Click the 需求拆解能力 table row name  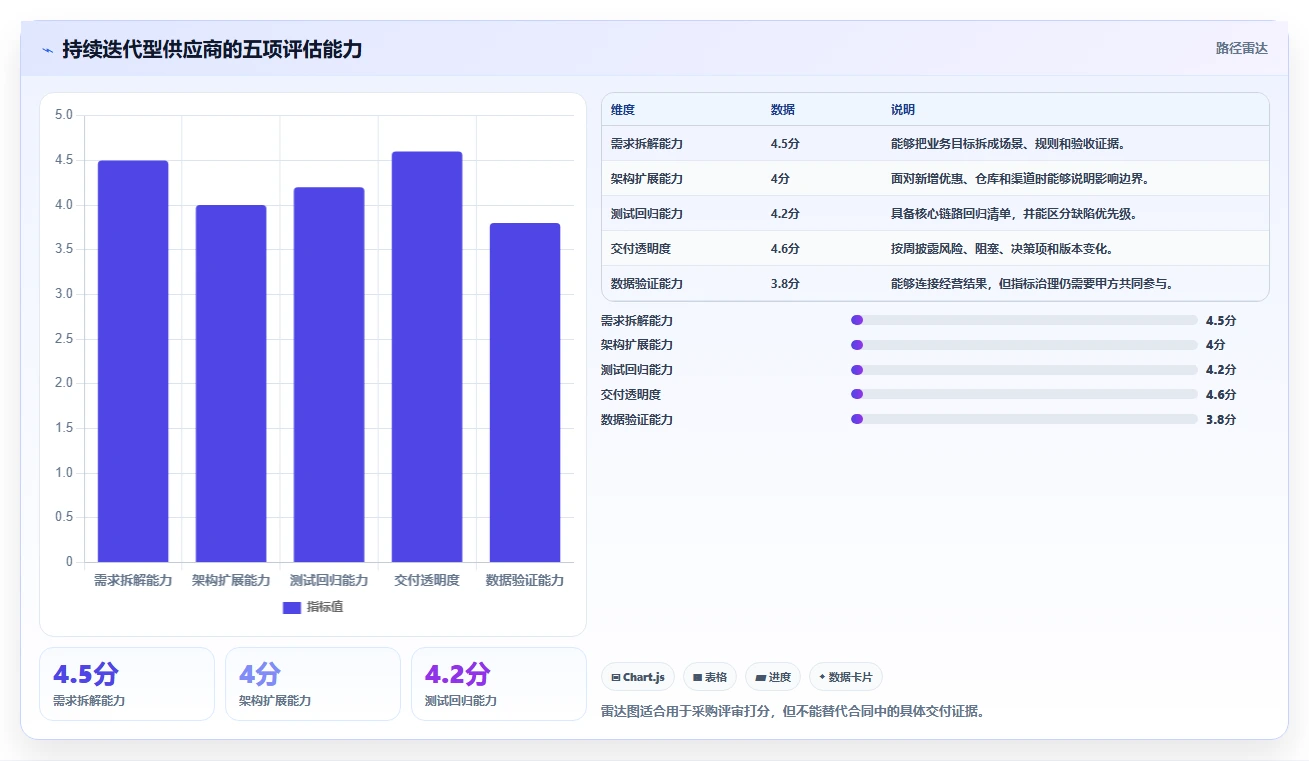[x=647, y=144]
